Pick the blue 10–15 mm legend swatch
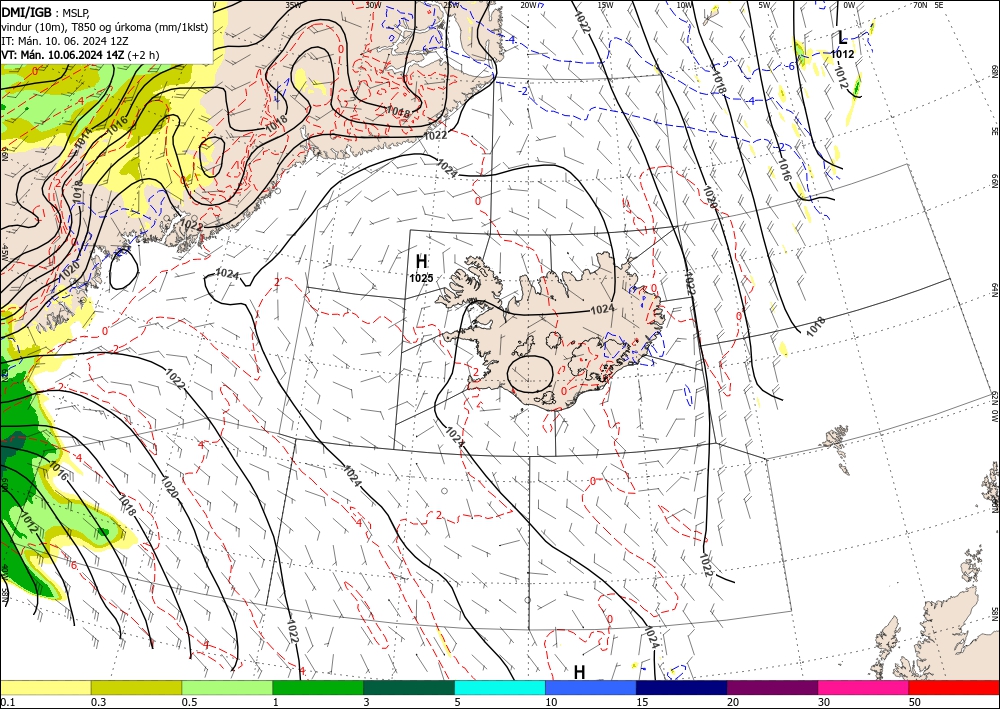The width and height of the screenshot is (1000, 709). (591, 687)
